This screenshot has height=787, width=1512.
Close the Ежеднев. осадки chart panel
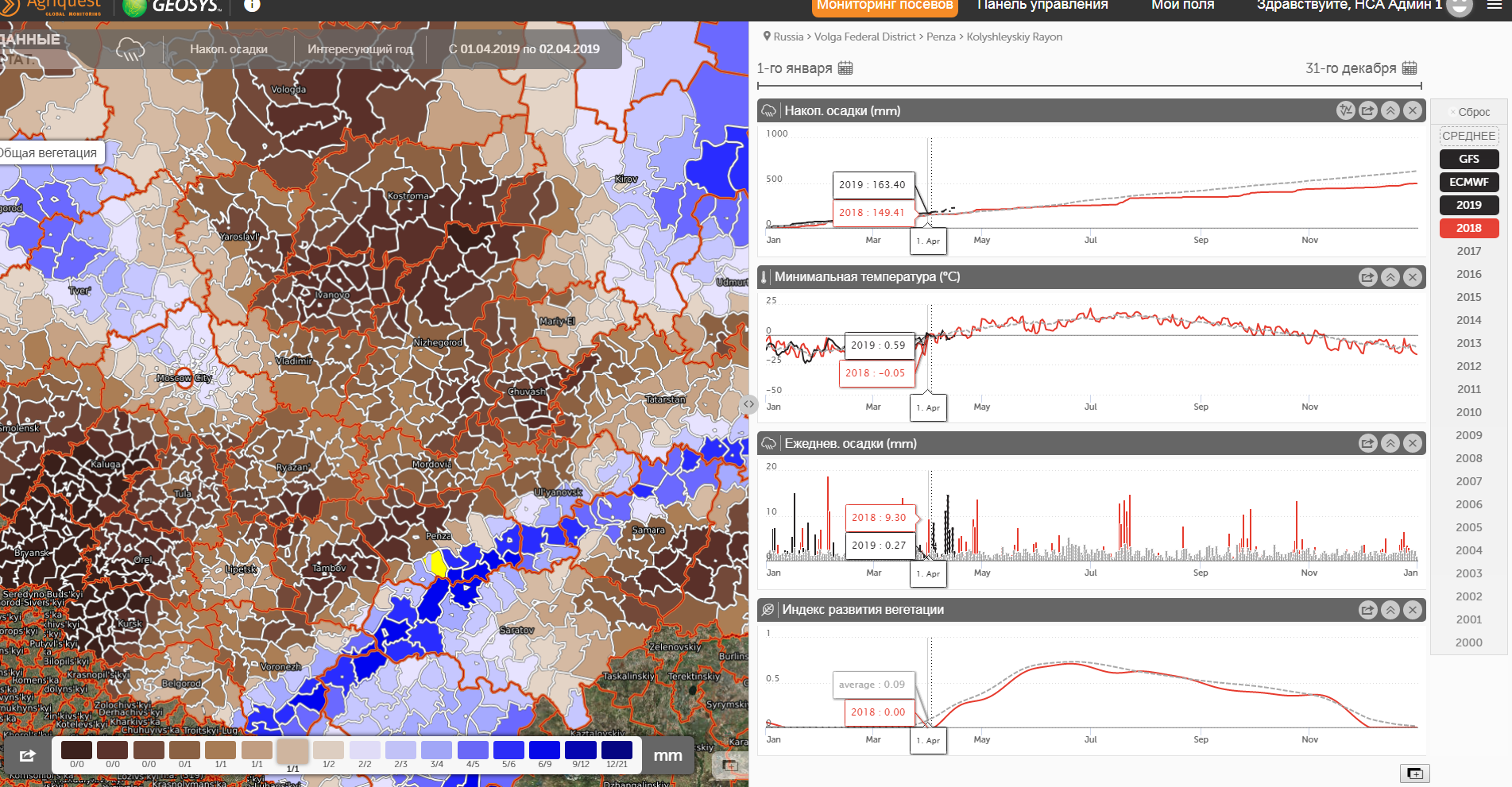pos(1412,444)
